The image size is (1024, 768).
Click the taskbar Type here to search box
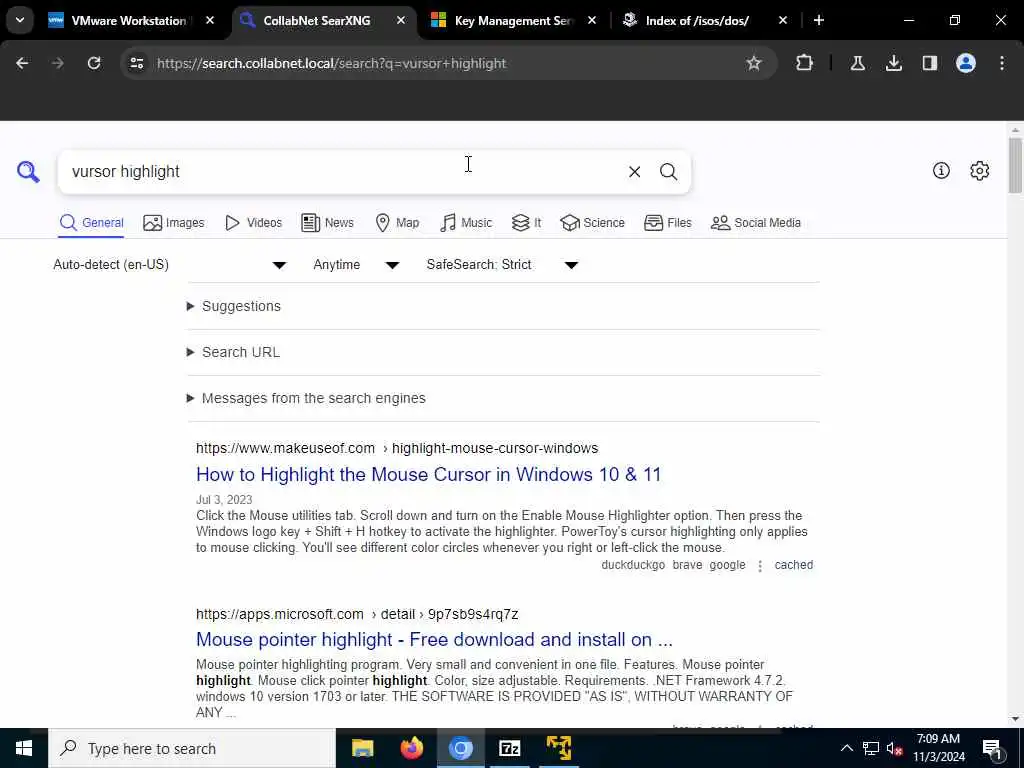[x=191, y=748]
